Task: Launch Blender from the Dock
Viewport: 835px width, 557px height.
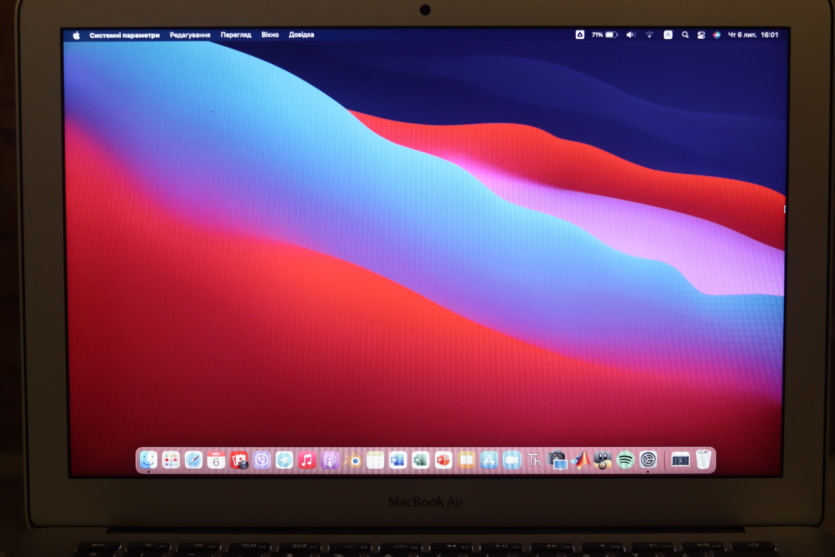Action: [353, 460]
